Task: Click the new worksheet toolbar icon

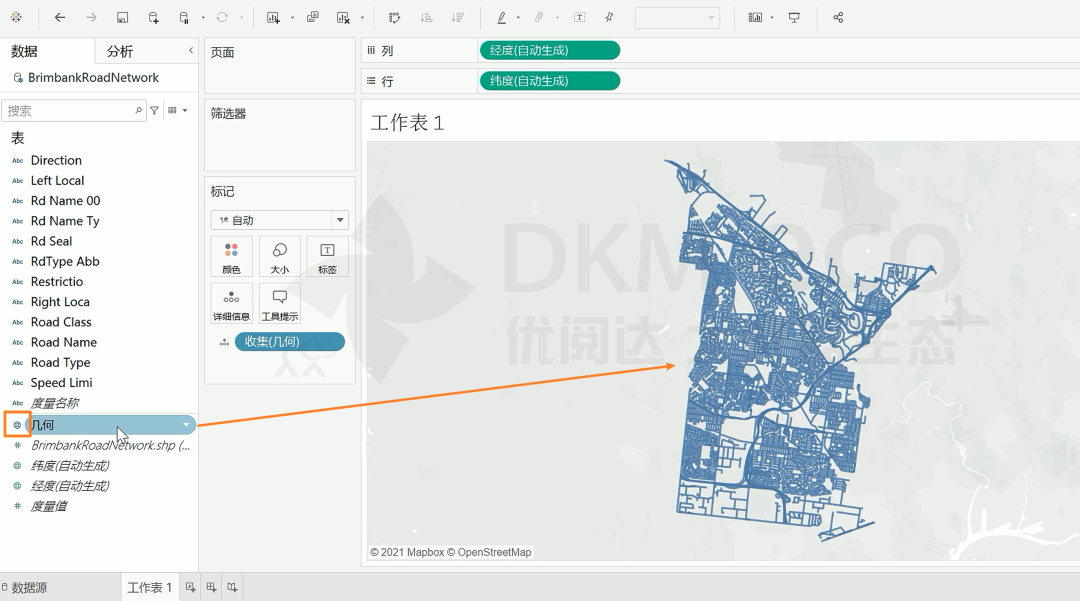Action: tap(273, 18)
